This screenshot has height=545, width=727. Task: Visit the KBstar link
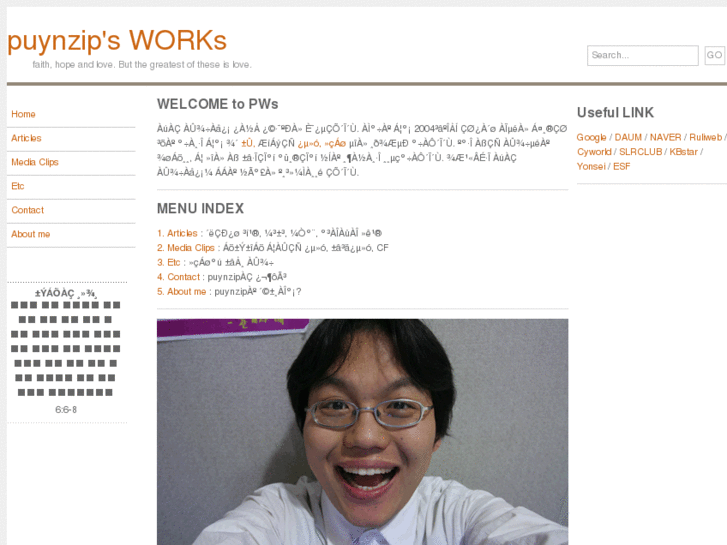point(683,152)
